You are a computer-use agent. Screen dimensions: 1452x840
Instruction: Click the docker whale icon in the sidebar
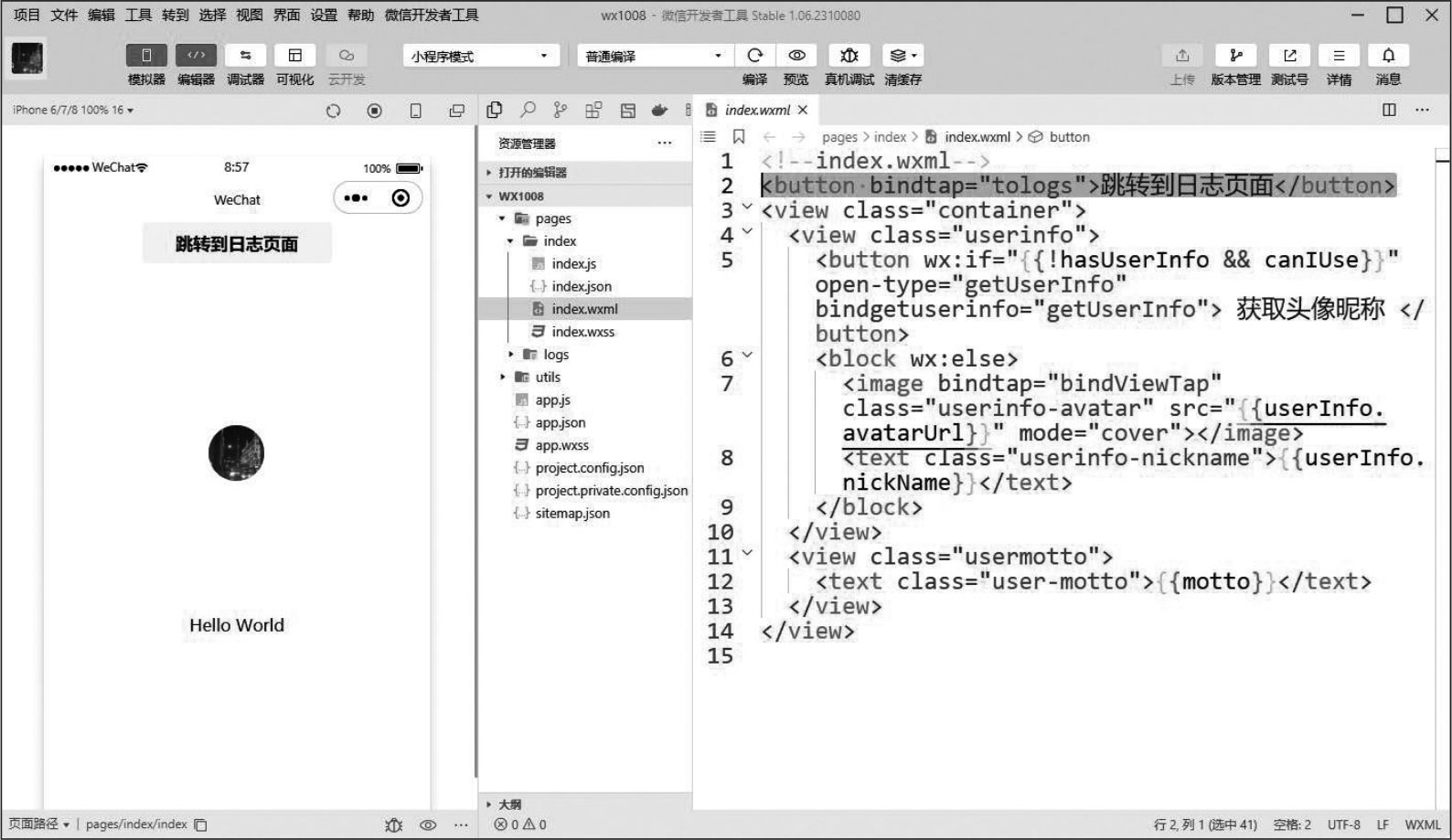coord(659,110)
